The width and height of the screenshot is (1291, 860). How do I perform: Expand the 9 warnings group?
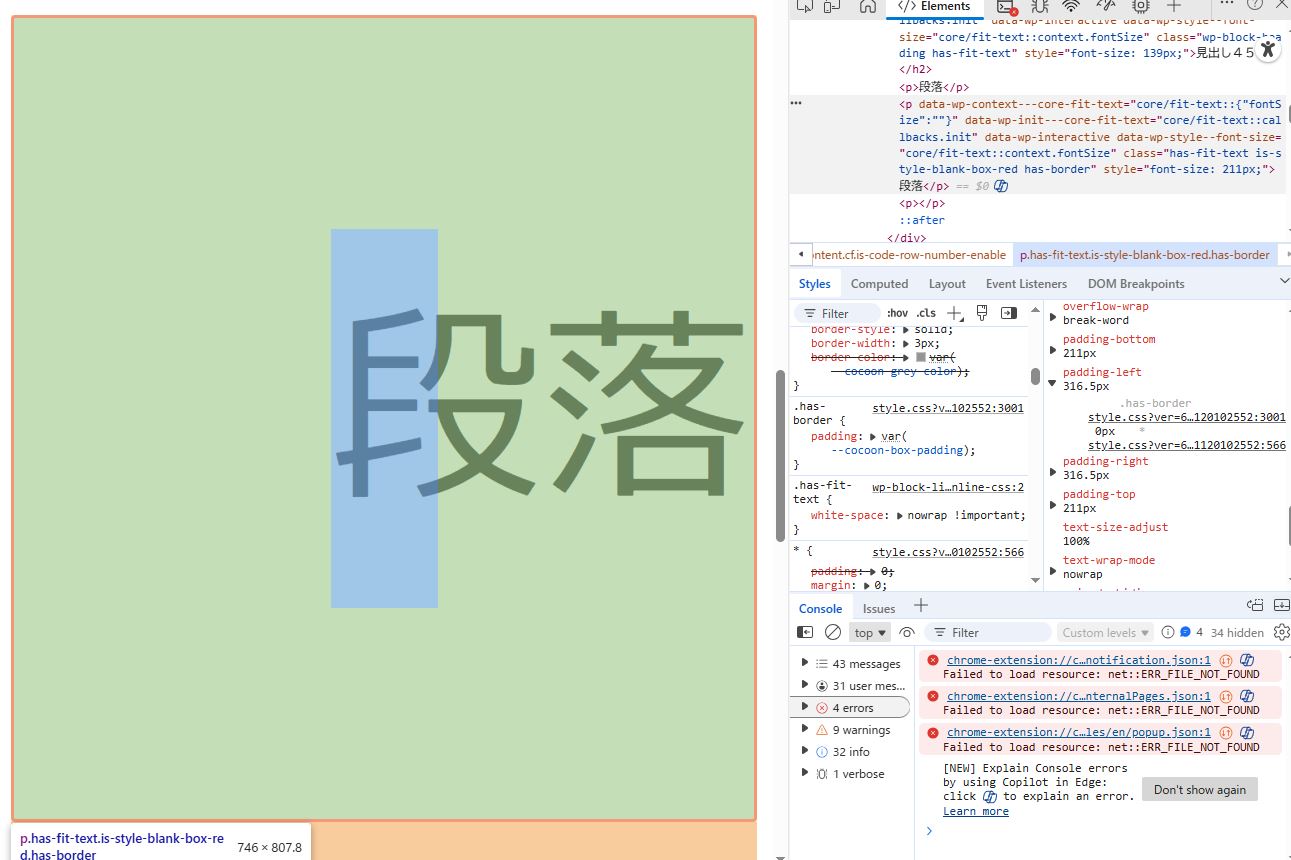(x=805, y=730)
